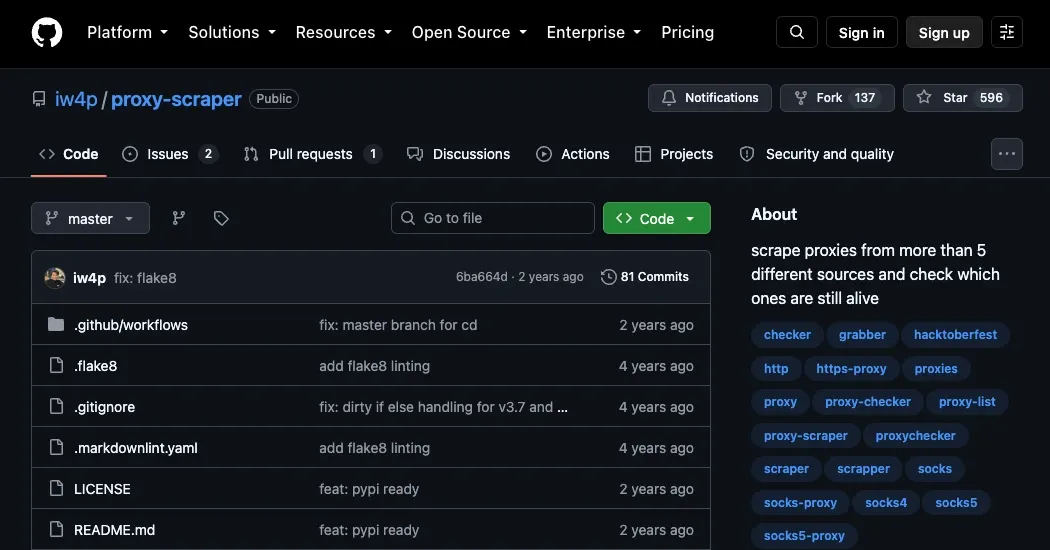Click the iw4p avatar in commit row
1050x550 pixels.
click(55, 277)
